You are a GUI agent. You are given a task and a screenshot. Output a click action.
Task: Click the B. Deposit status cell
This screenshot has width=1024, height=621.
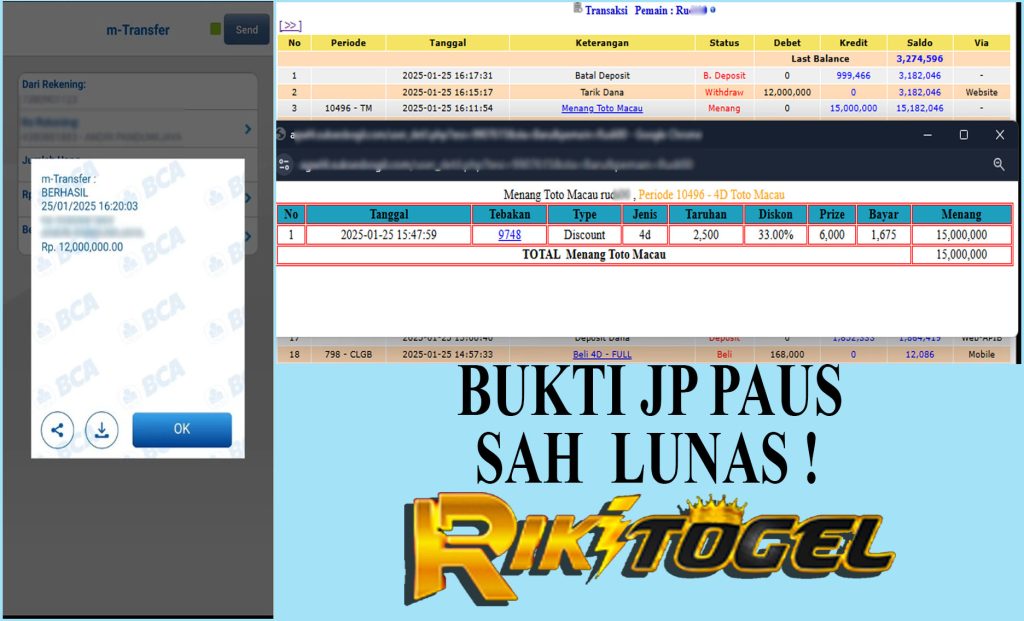point(724,76)
